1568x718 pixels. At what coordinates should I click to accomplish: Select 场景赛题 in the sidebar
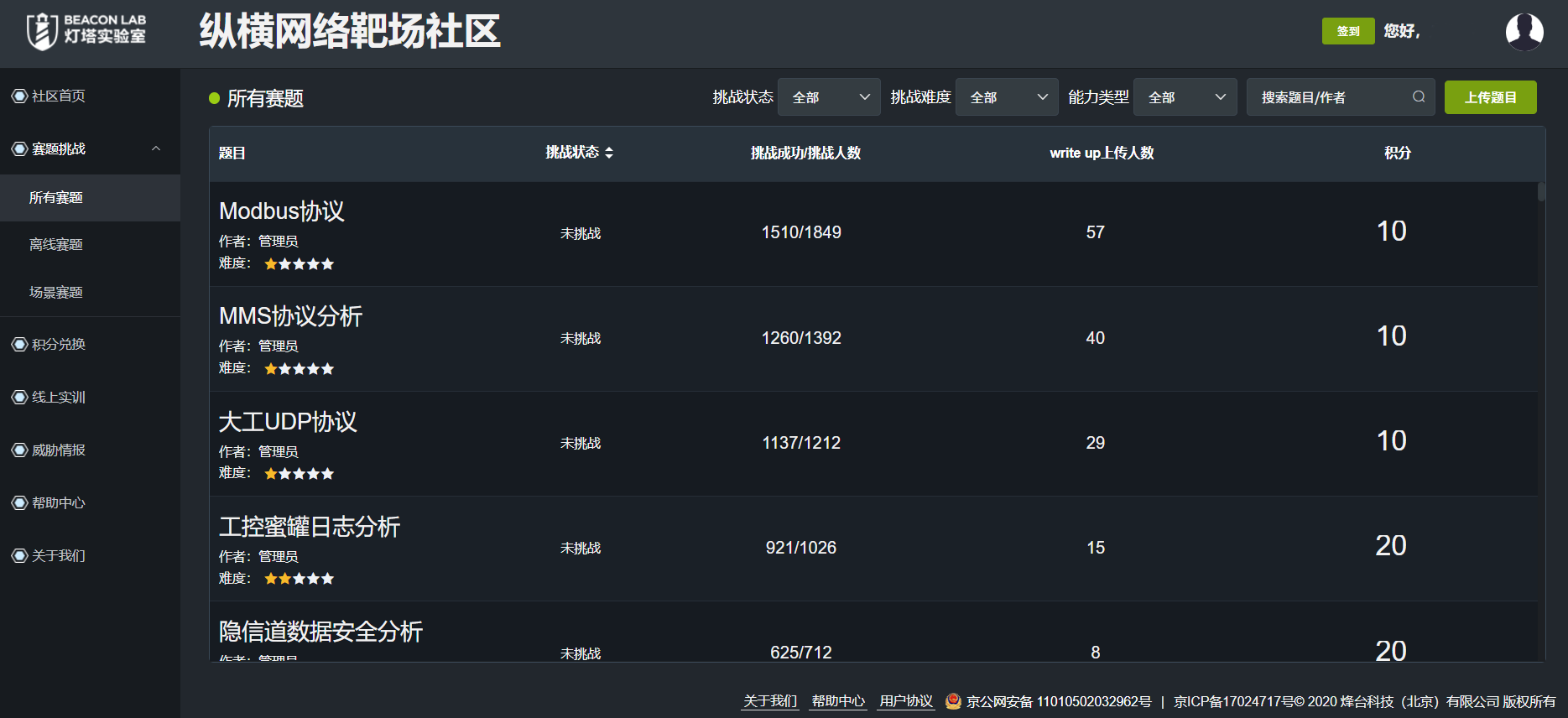[56, 293]
